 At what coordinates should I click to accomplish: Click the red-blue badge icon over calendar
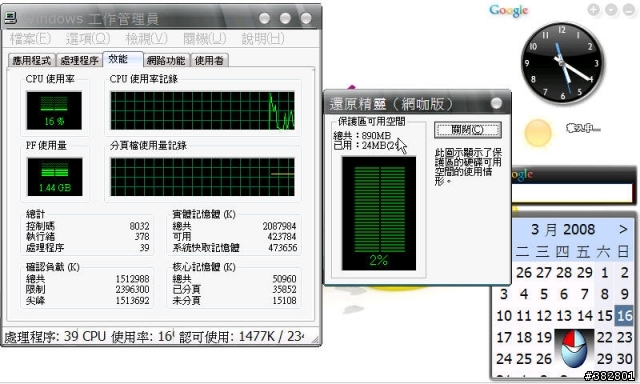[x=574, y=348]
